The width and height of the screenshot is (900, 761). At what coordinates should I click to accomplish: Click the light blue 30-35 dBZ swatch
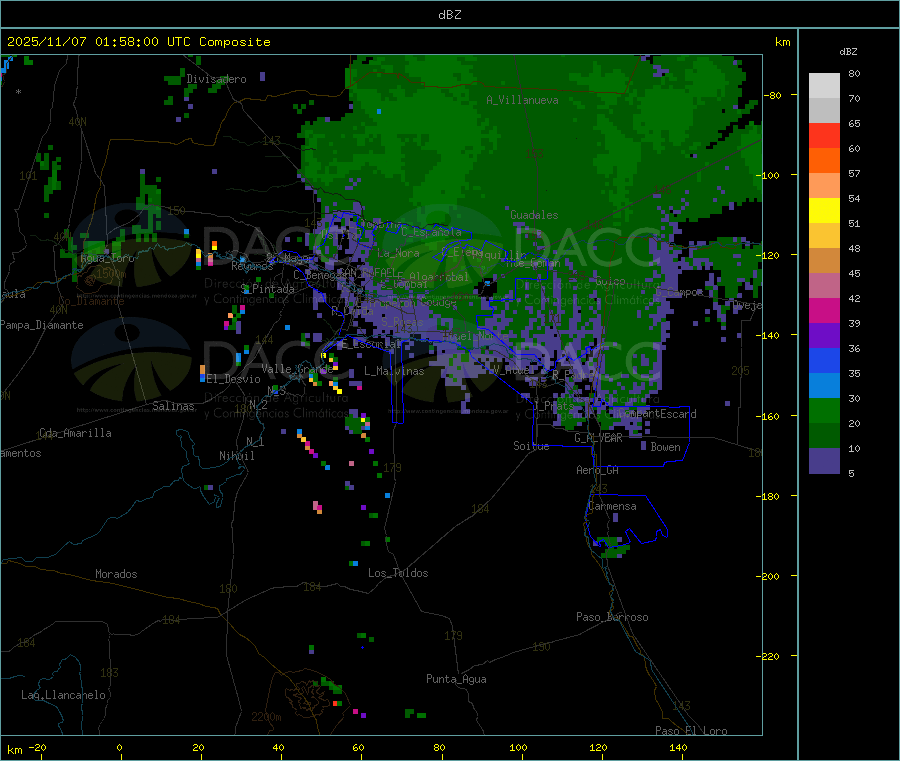pos(824,386)
